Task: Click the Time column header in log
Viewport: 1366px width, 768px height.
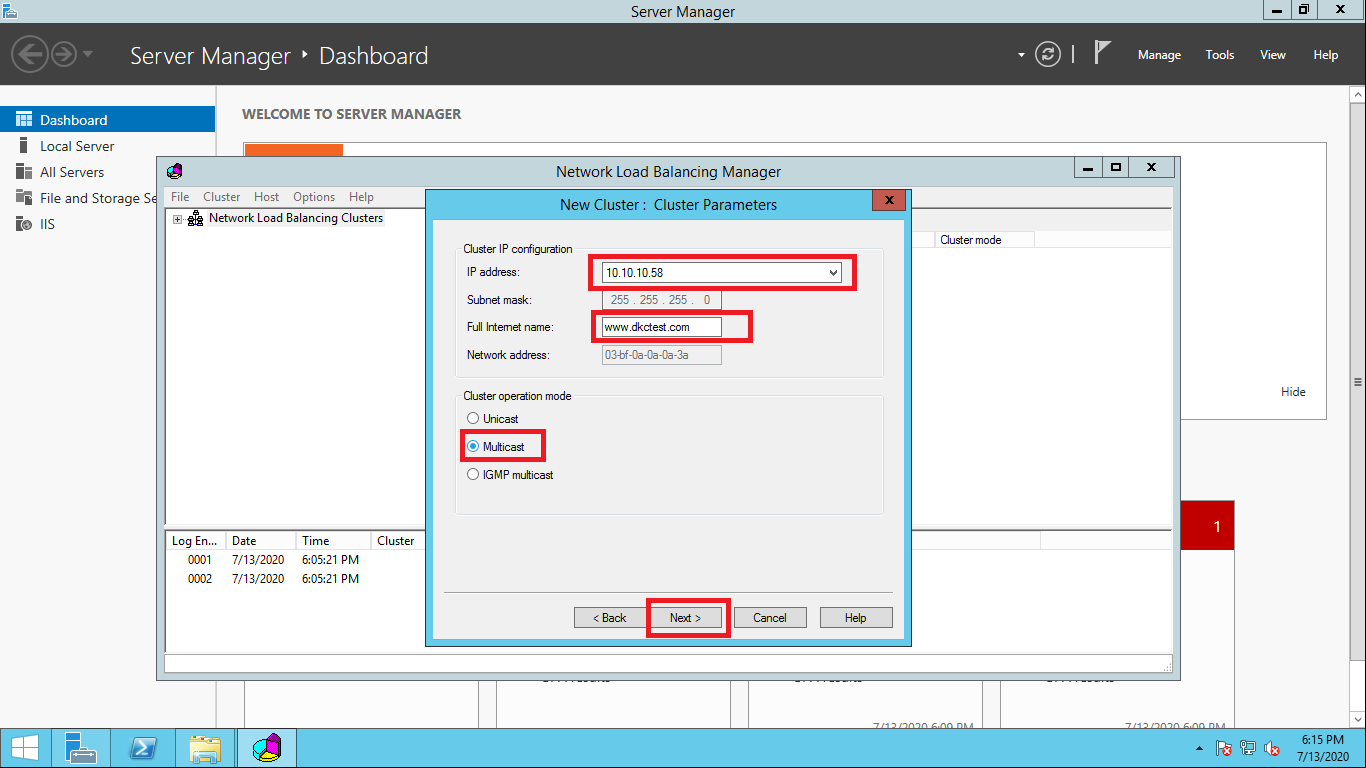Action: click(333, 541)
